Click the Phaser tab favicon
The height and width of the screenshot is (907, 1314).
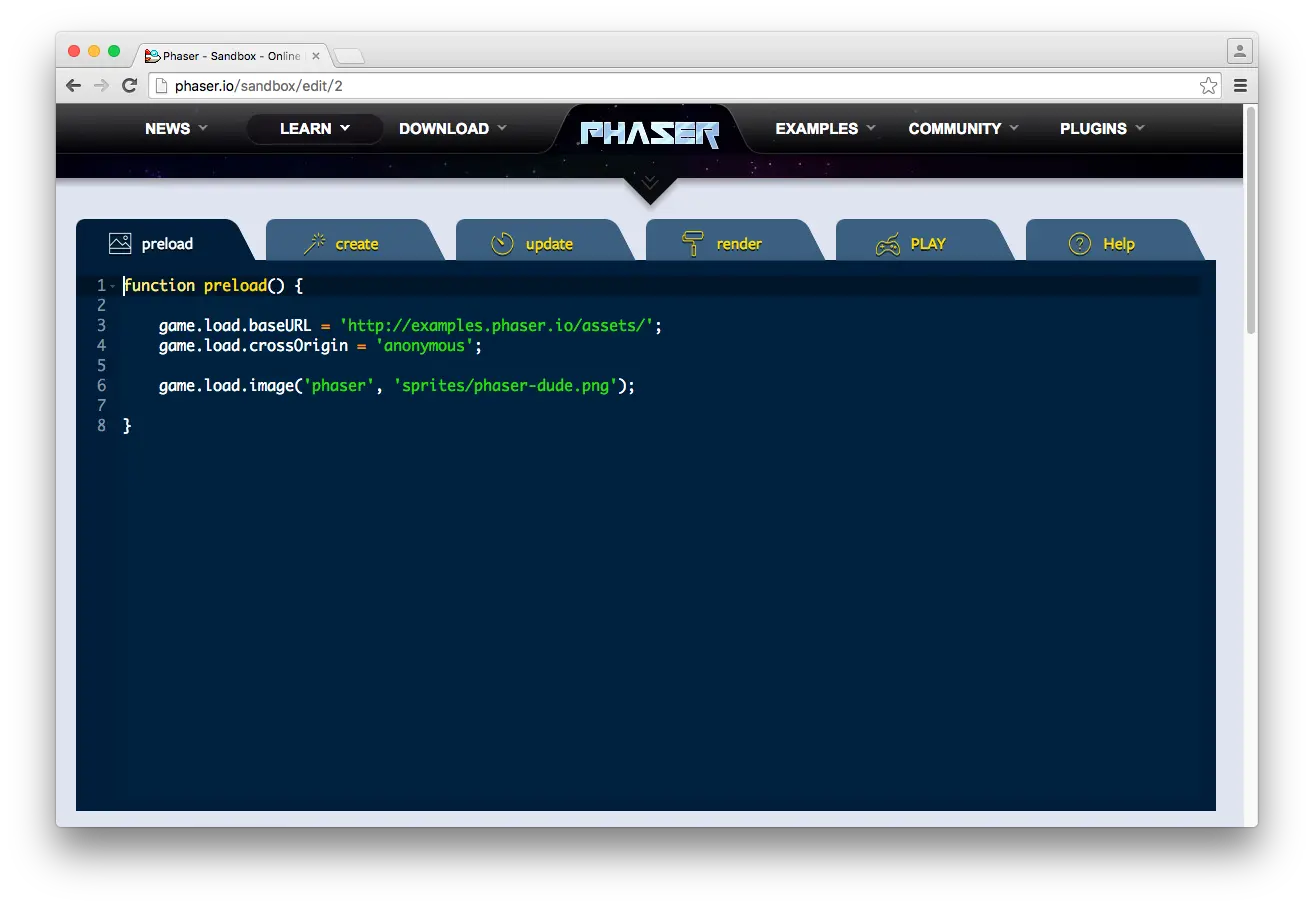(x=153, y=56)
